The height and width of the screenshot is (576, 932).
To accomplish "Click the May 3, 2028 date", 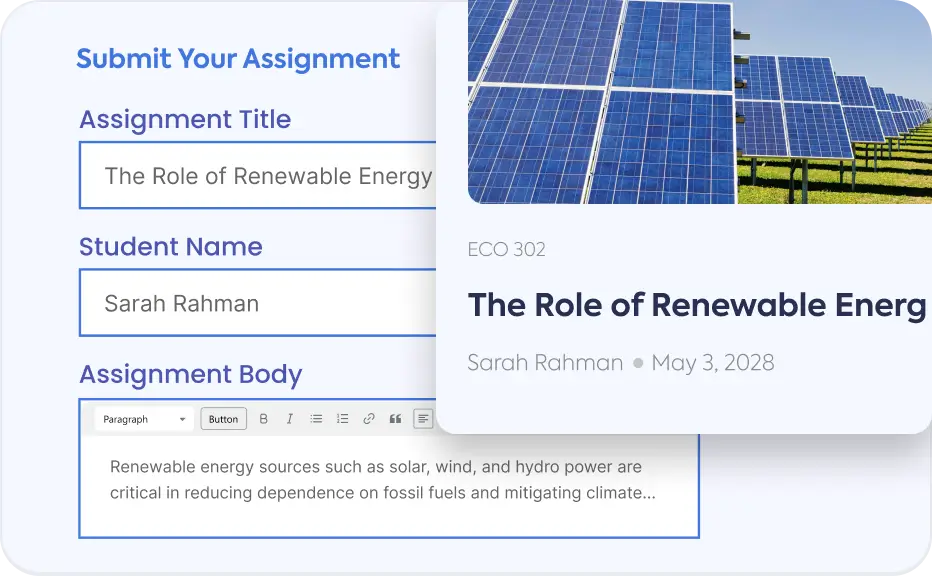I will (712, 362).
